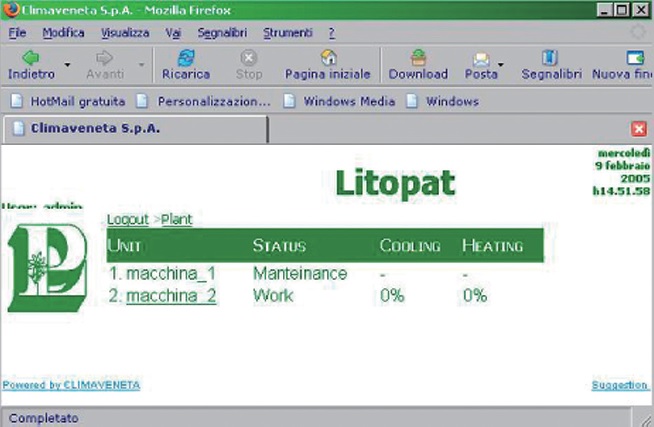Click the Indietro back arrow icon

point(30,58)
